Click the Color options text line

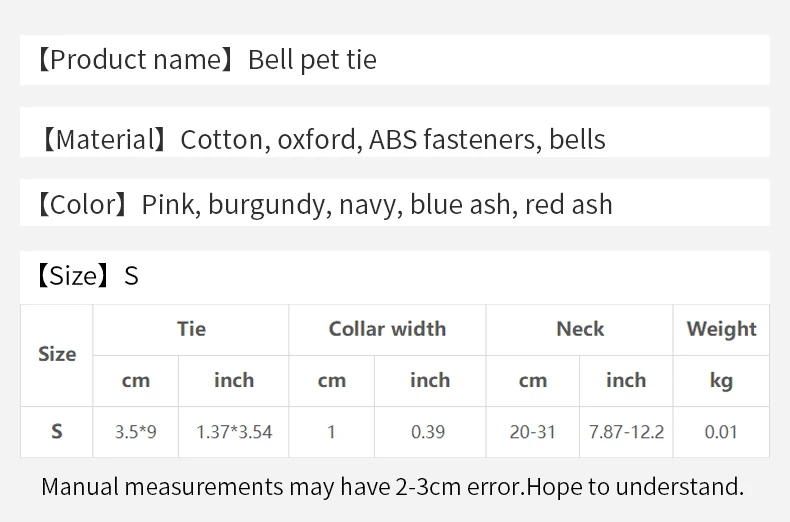click(325, 205)
